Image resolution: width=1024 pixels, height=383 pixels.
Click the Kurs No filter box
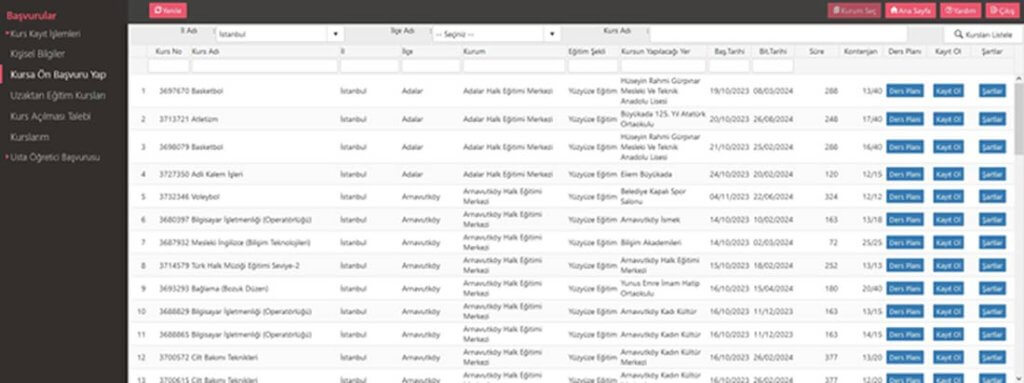[168, 65]
